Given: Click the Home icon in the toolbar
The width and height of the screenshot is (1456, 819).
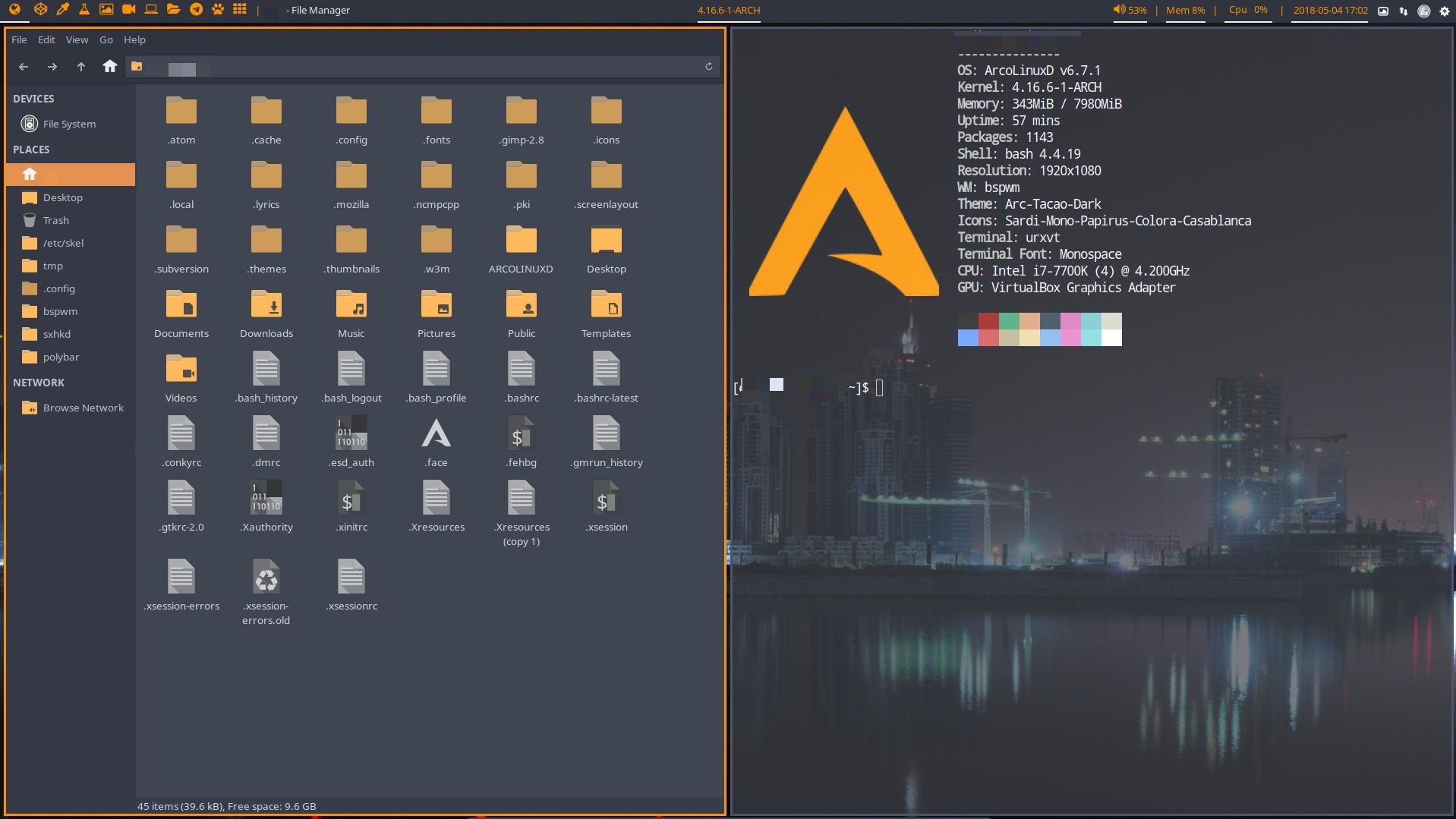Looking at the screenshot, I should (x=110, y=67).
